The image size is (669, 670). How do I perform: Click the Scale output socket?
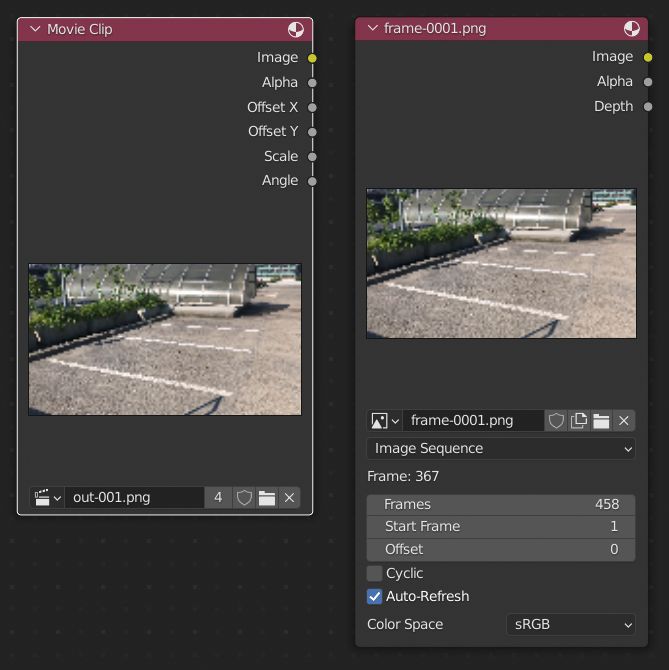coord(312,156)
